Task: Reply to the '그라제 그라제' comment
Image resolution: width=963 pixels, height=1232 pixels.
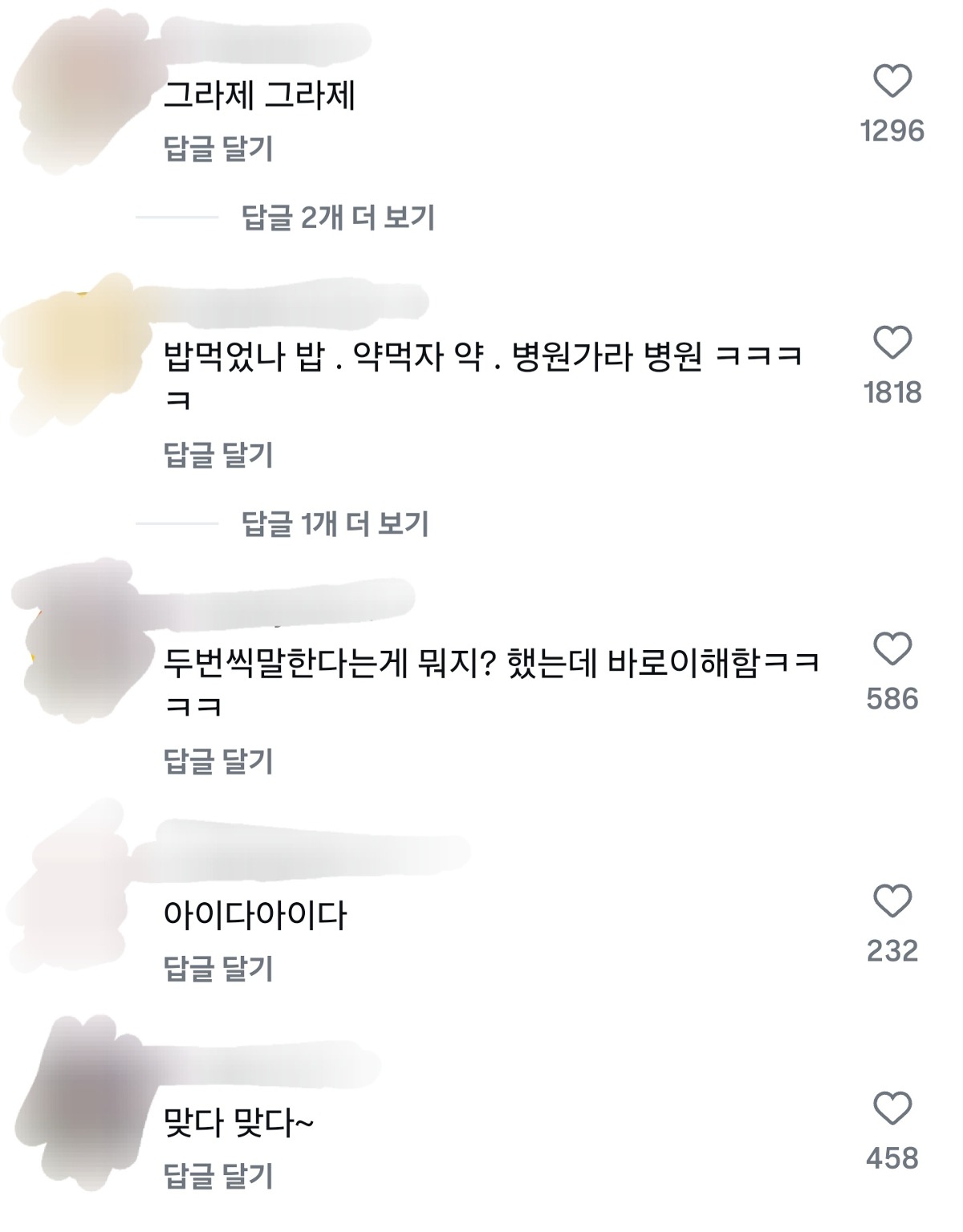Action: point(218,148)
